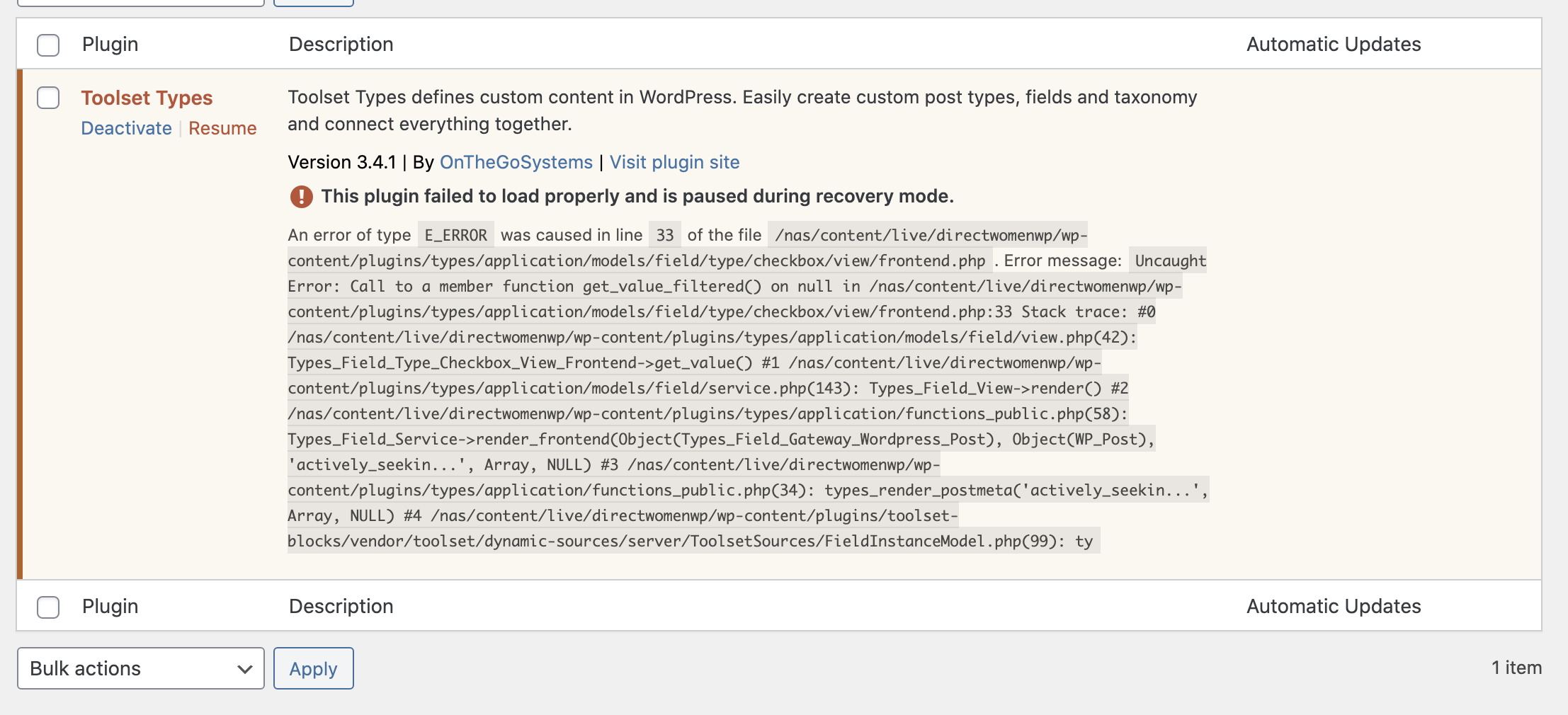The height and width of the screenshot is (715, 1568).
Task: Click the E_ERROR error type code
Action: pos(455,235)
